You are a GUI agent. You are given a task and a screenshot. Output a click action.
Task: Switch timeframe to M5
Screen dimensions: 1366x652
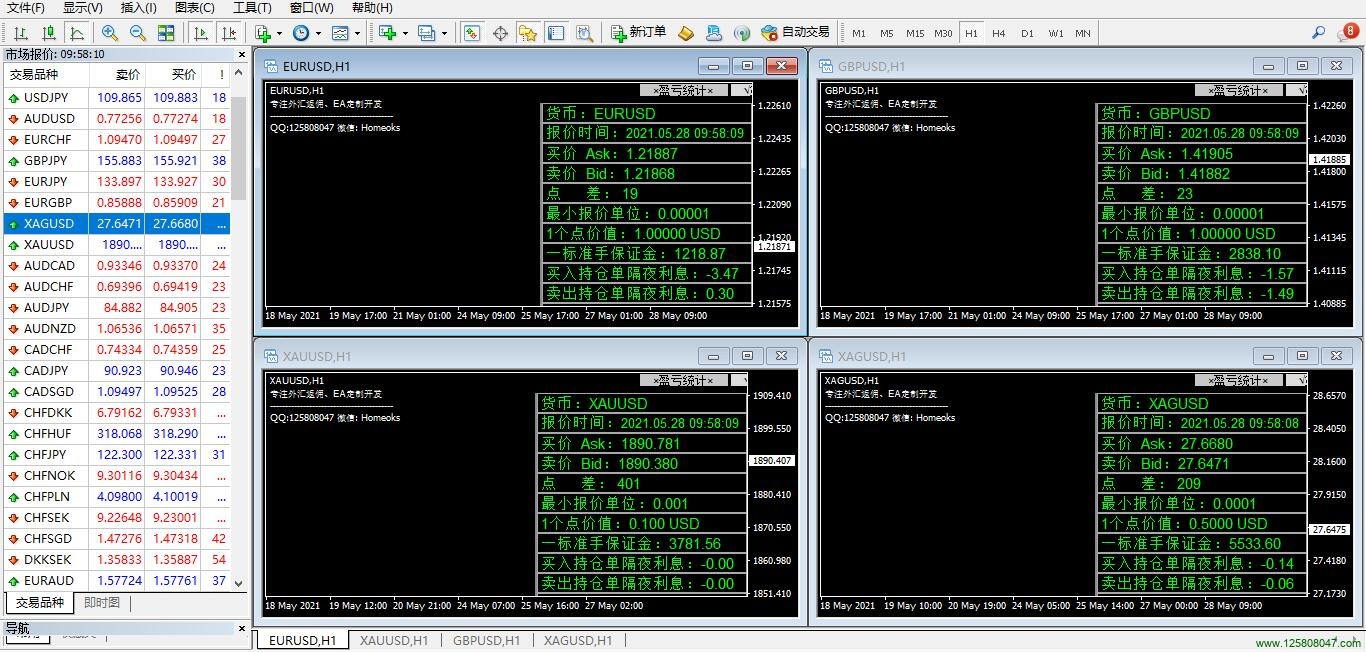[887, 33]
